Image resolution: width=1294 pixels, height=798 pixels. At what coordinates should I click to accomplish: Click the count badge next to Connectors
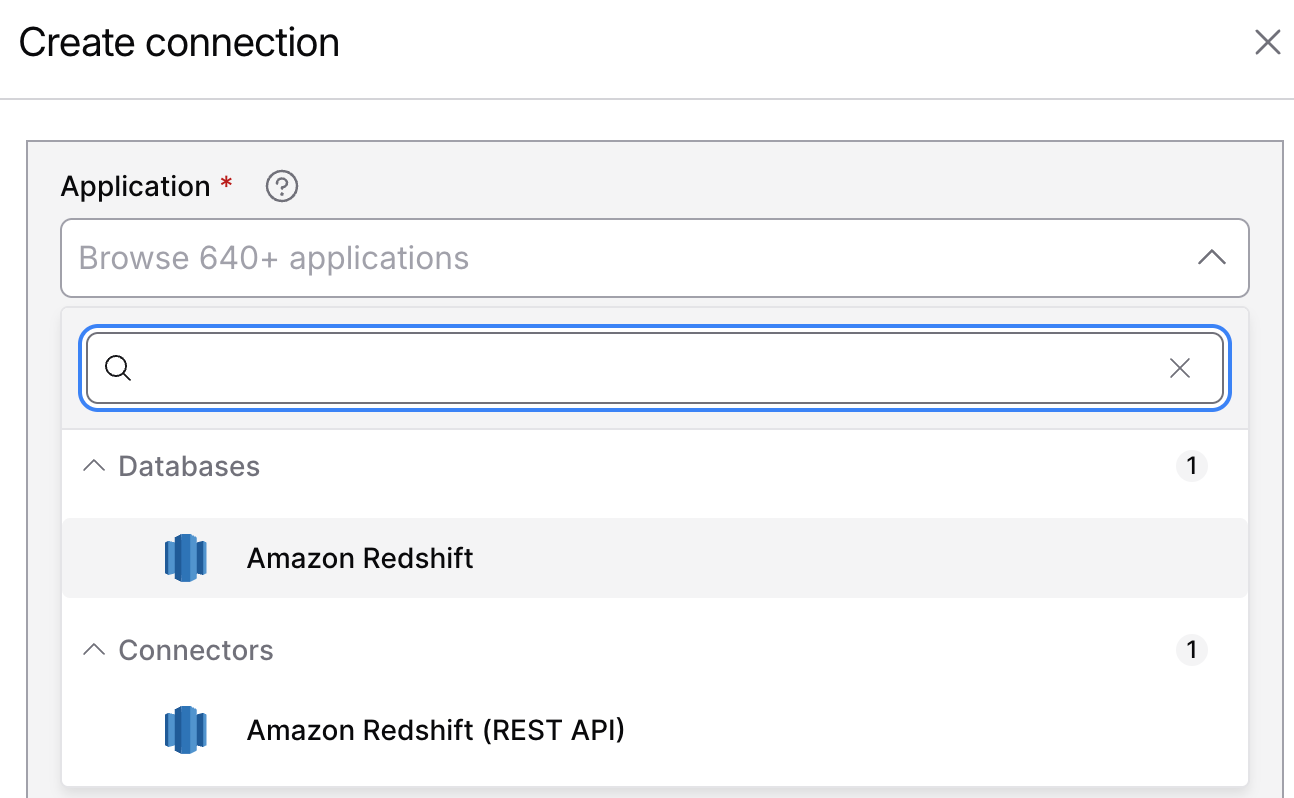click(x=1191, y=650)
